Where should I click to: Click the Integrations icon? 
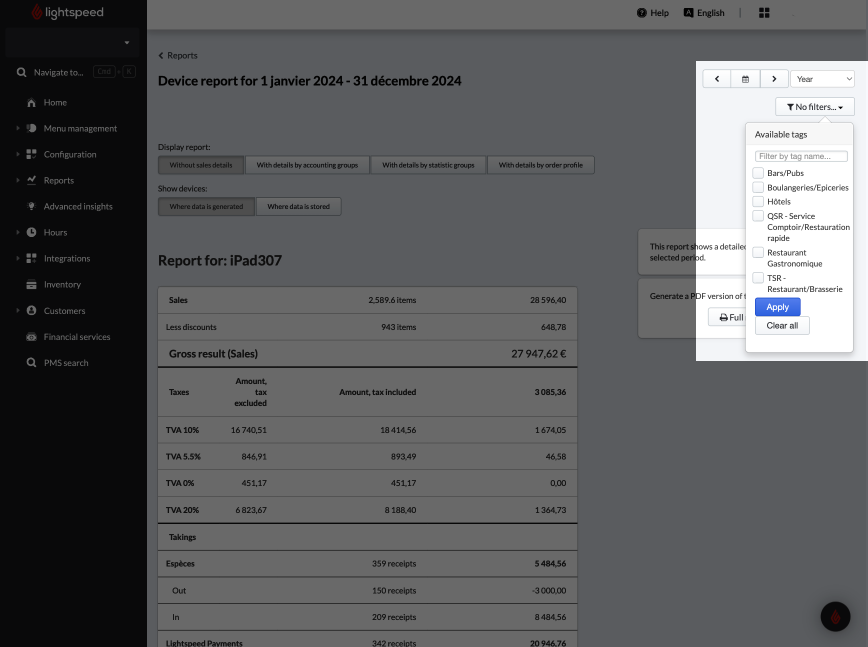coord(32,258)
